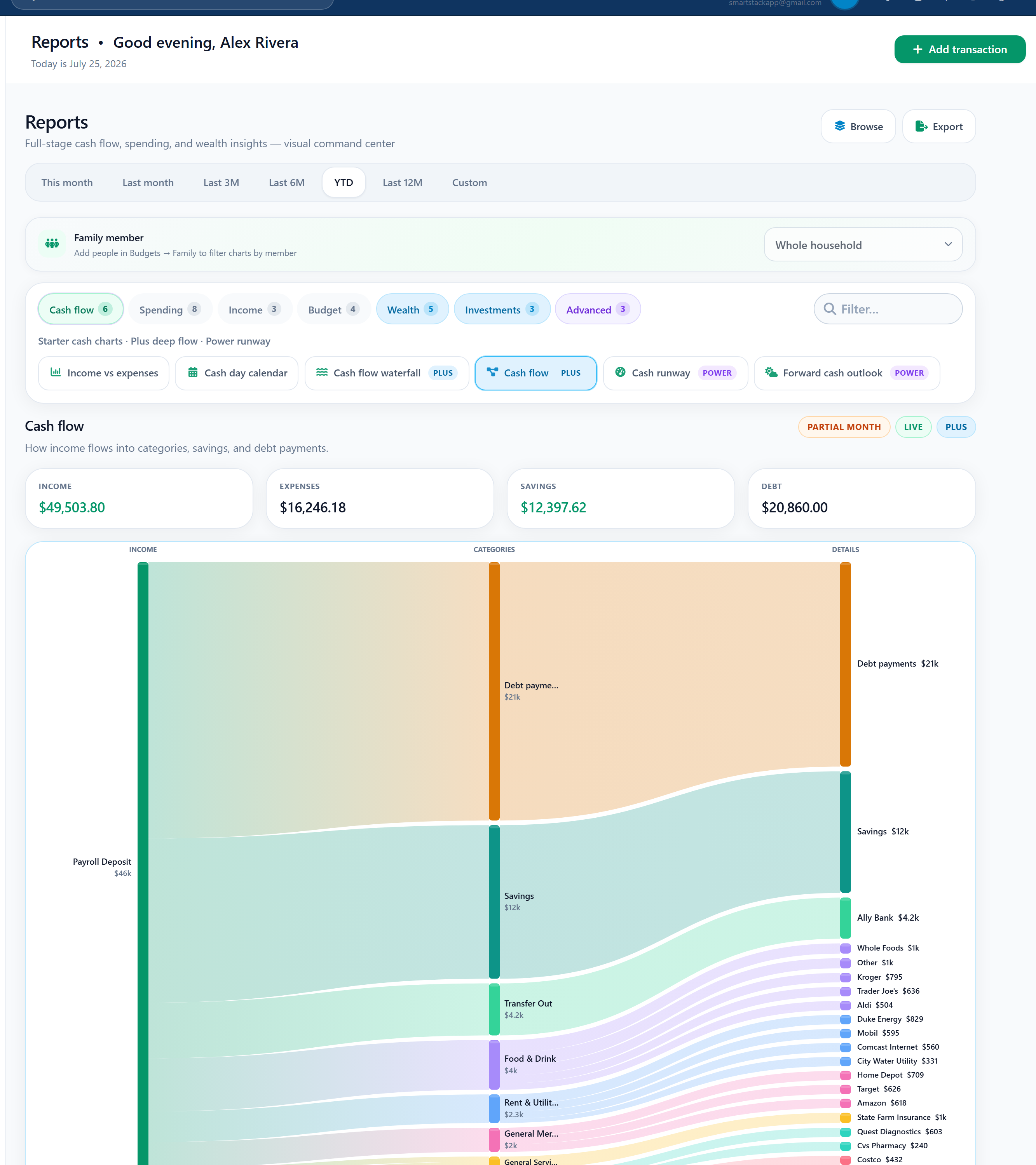Click the Filter input field
The height and width of the screenshot is (1165, 1036).
click(x=888, y=309)
